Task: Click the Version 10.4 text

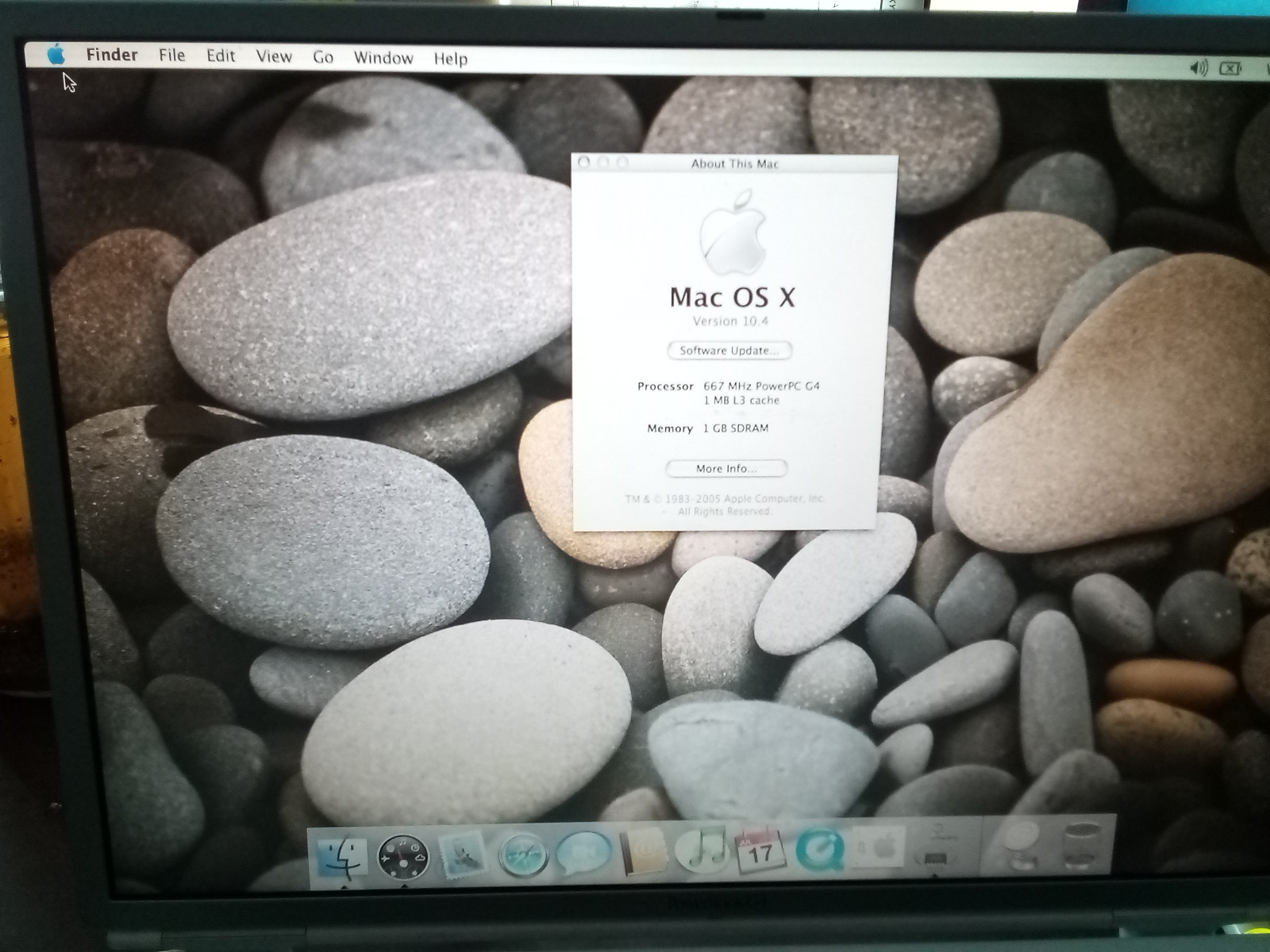Action: pyautogui.click(x=730, y=321)
